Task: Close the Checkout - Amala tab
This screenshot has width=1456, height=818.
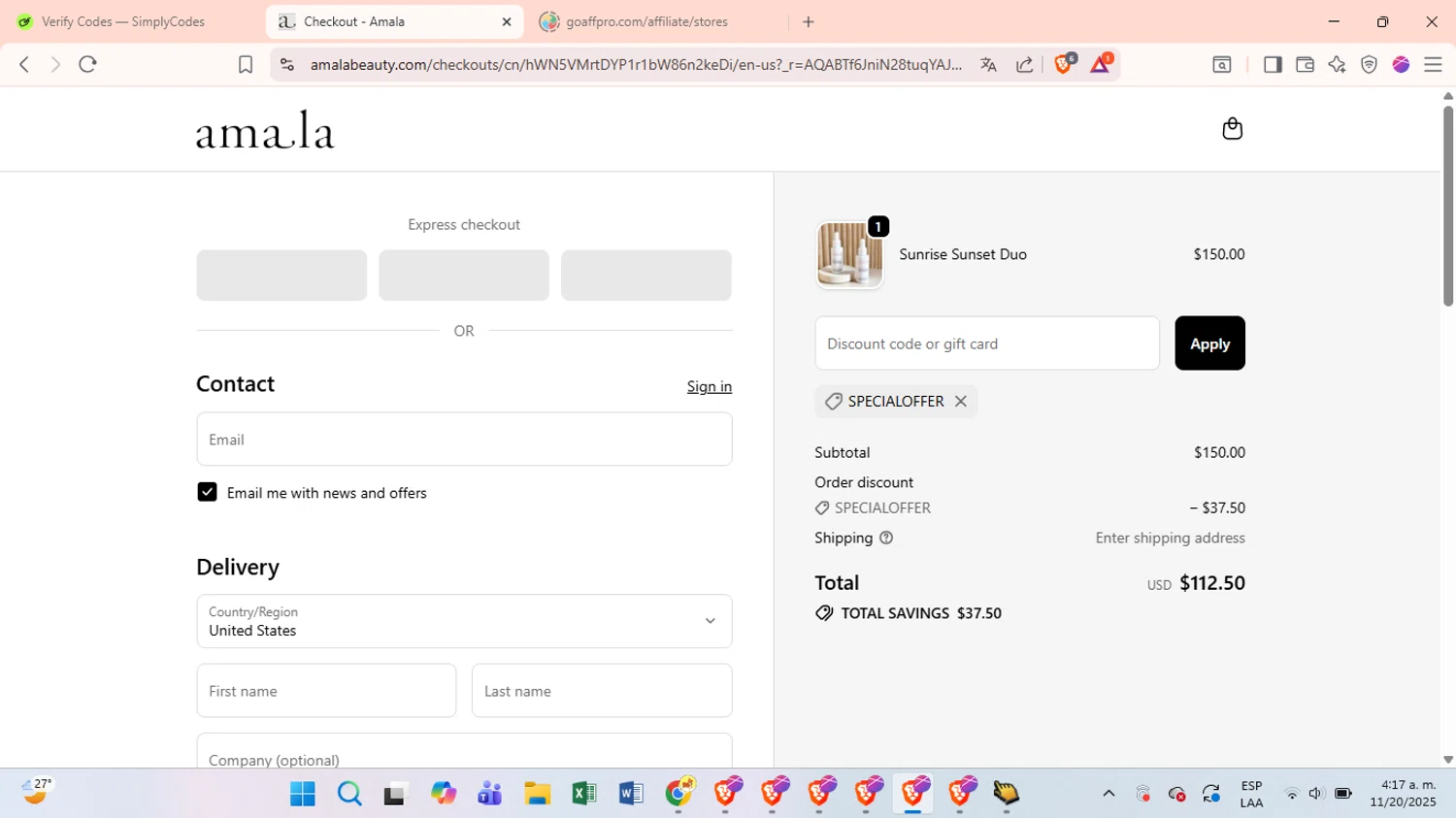Action: (x=506, y=21)
